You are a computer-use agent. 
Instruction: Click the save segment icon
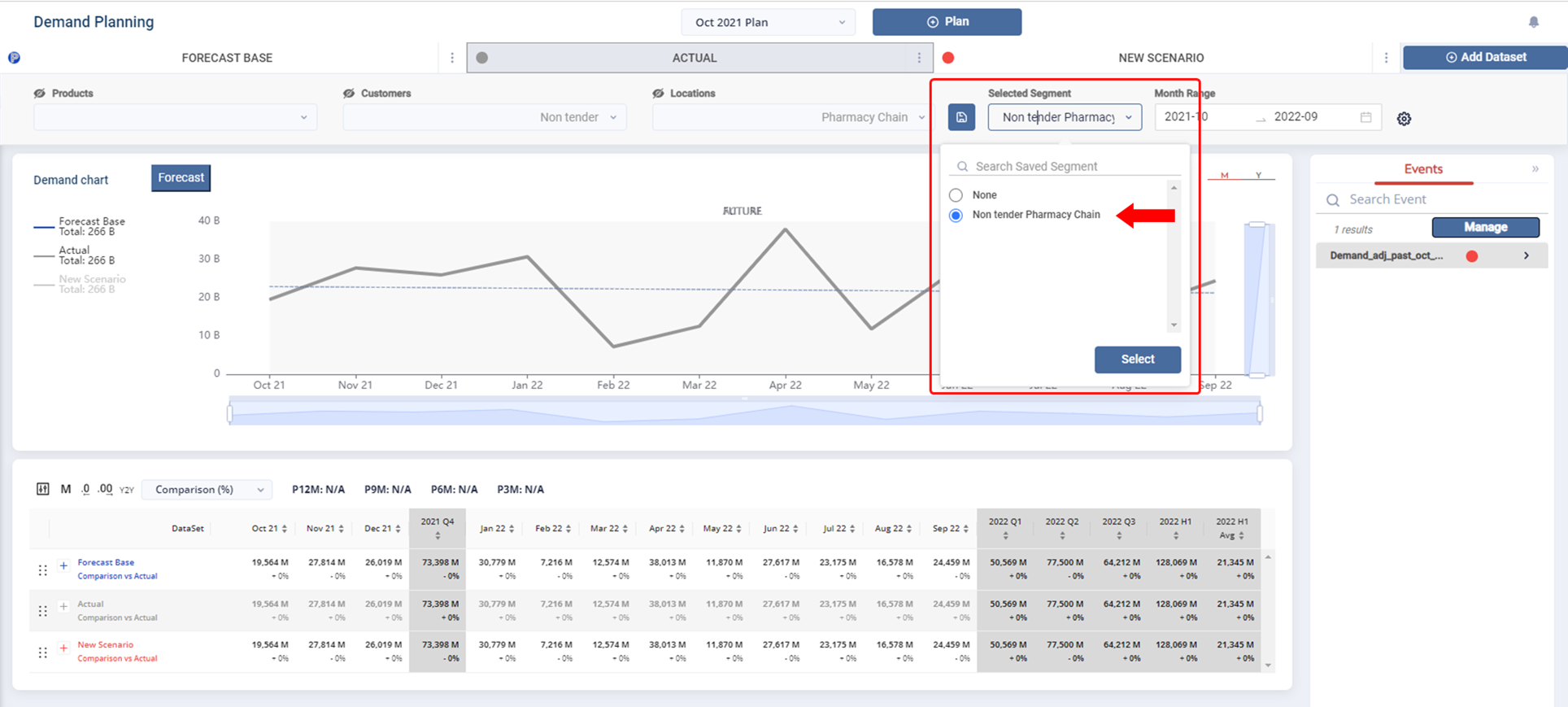pos(961,117)
